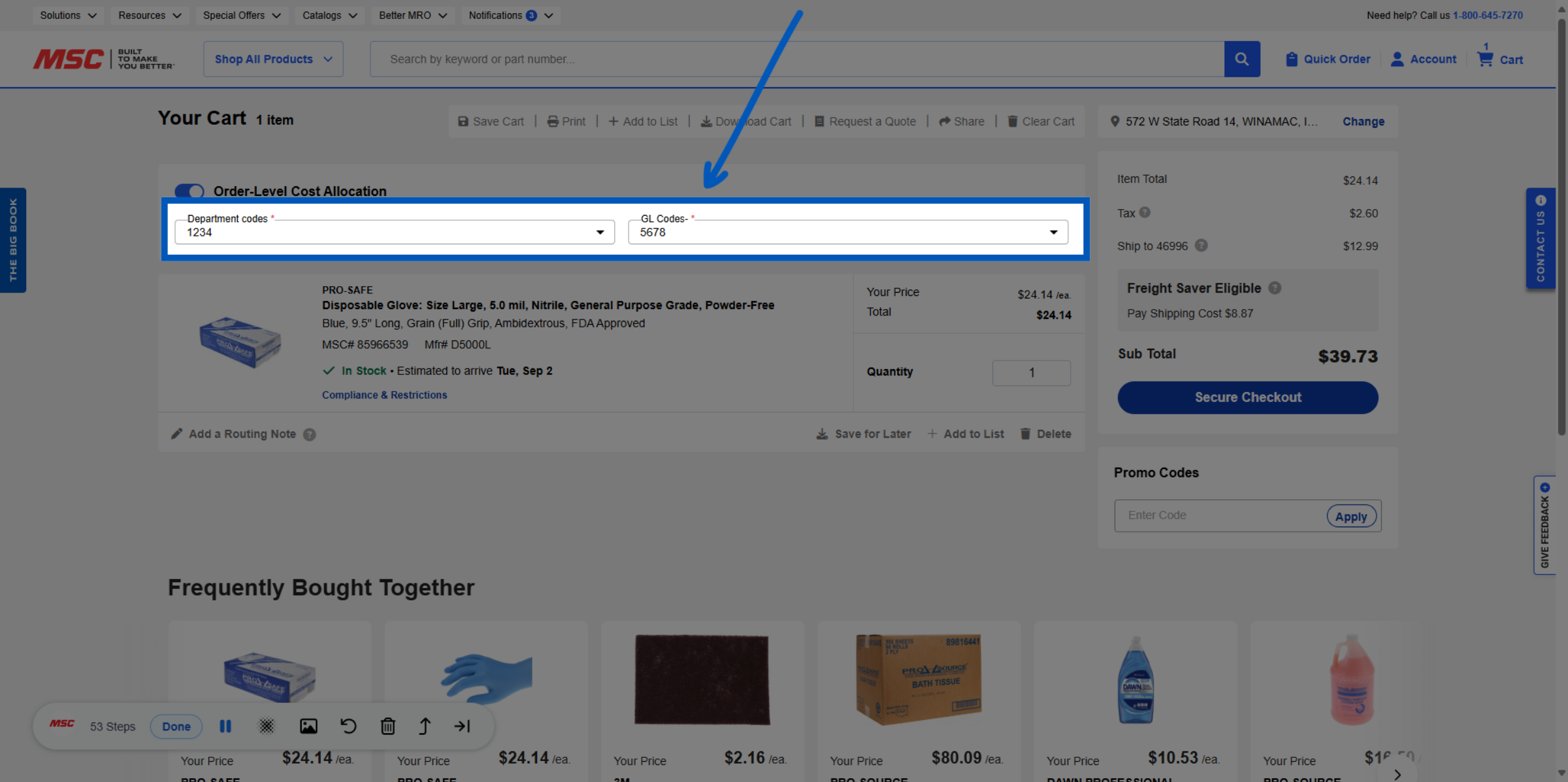
Task: Open the Account menu
Action: pyautogui.click(x=1424, y=59)
